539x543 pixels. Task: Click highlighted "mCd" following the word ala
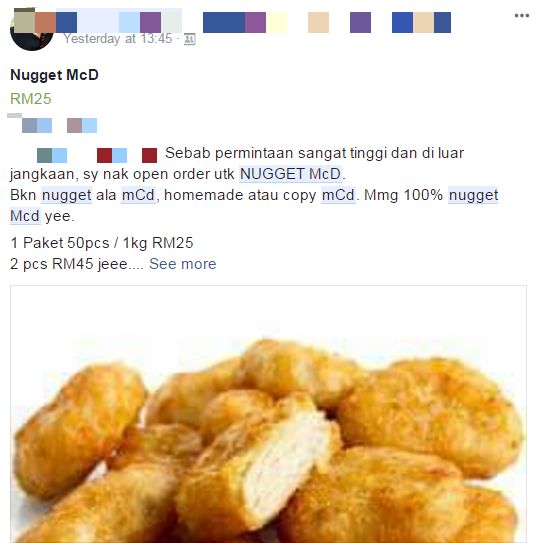click(x=138, y=195)
